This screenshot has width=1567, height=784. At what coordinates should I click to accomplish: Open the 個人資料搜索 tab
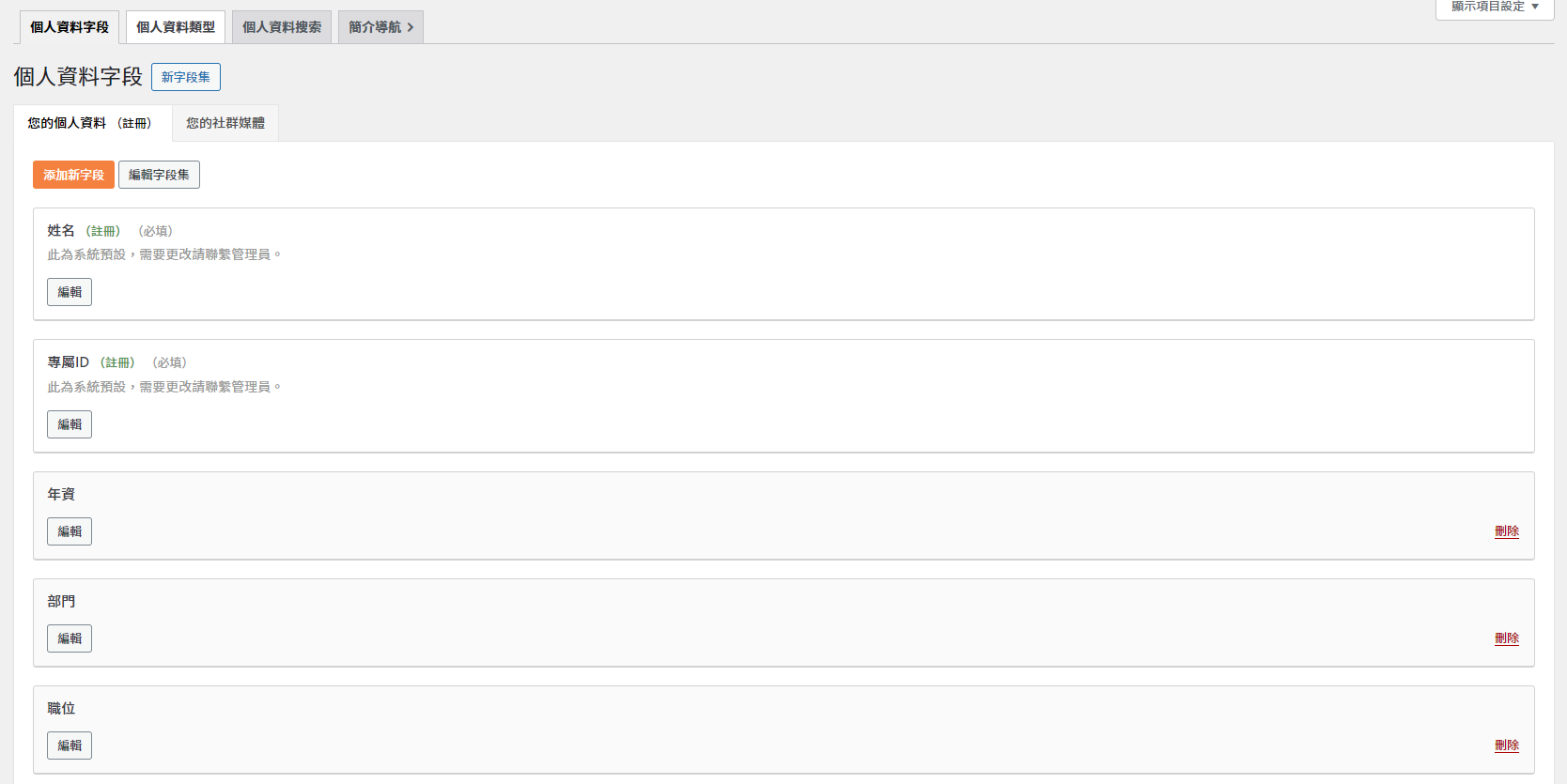(282, 27)
